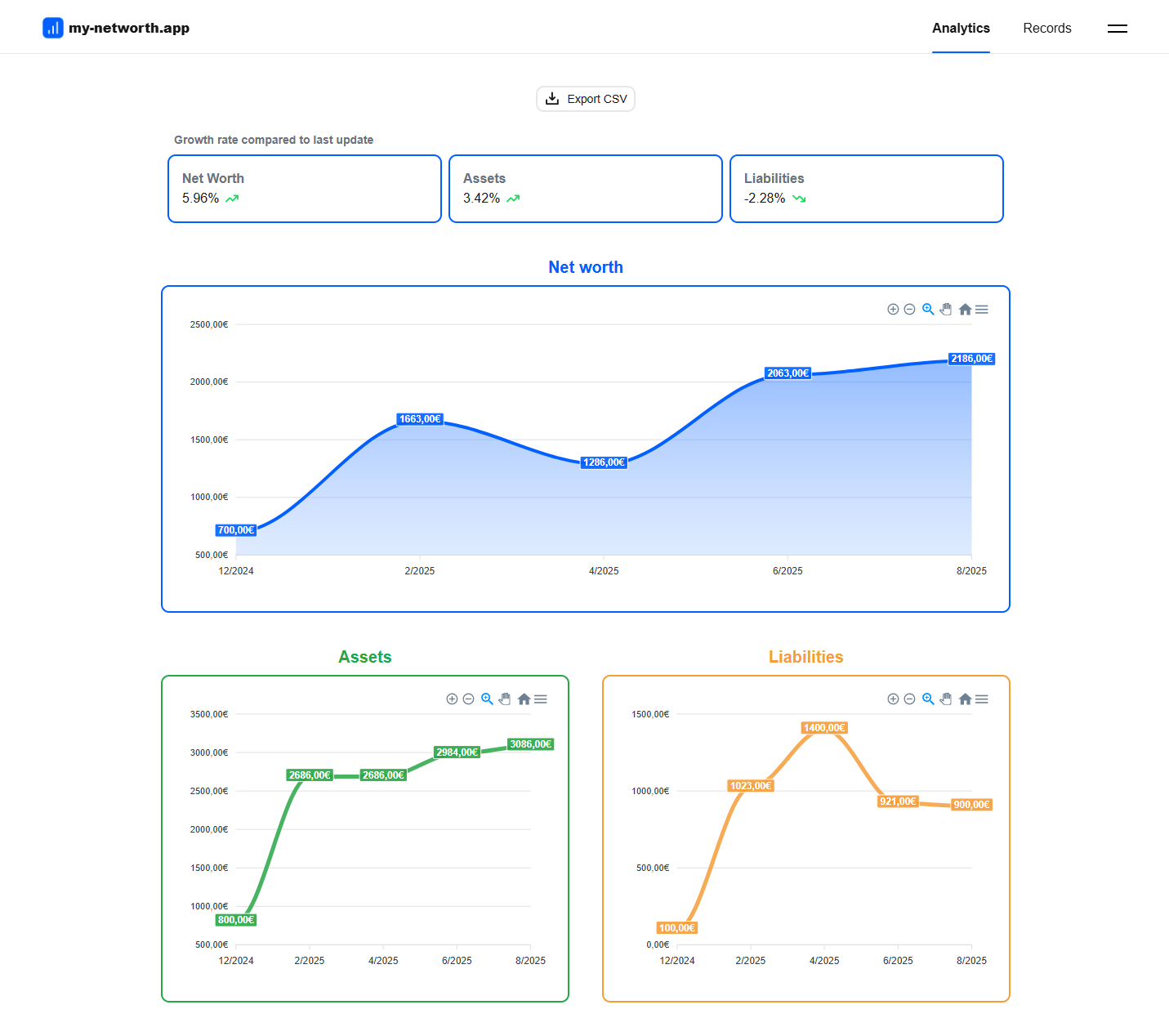Click the 2500,00€ axis label on Net worth chart
Screen dimensions: 1169x1036
click(x=209, y=324)
